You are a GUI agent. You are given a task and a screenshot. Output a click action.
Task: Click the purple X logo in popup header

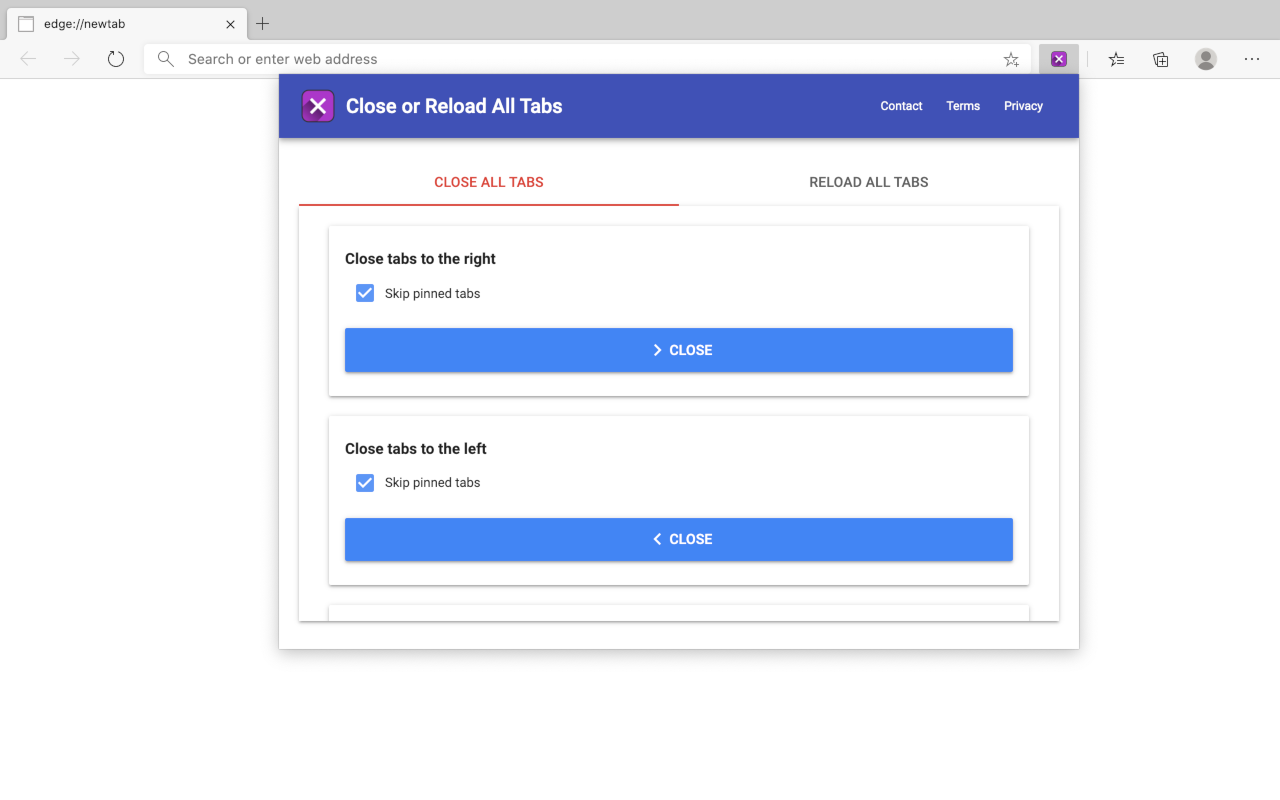tap(318, 106)
